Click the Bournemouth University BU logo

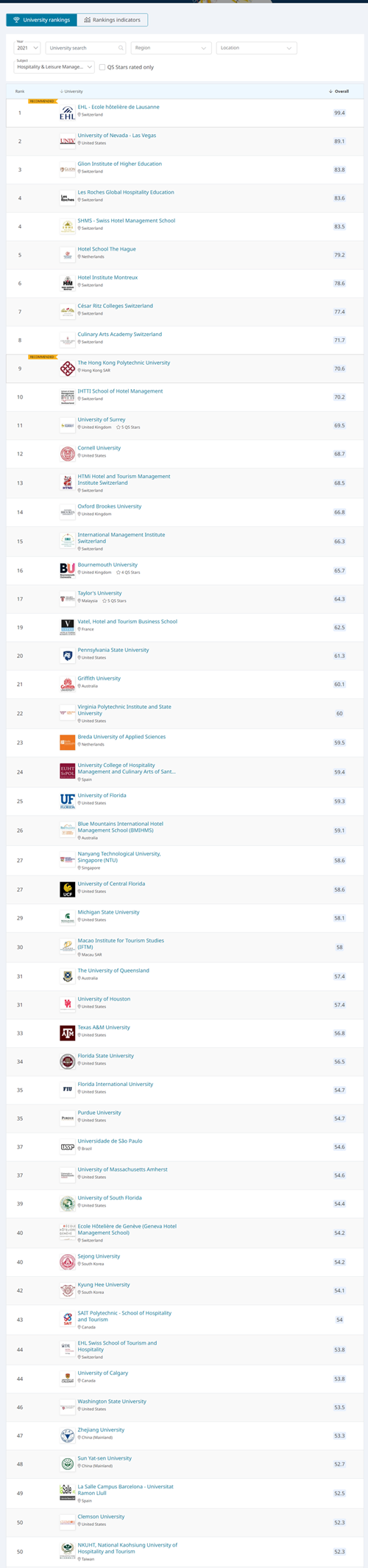tap(68, 570)
